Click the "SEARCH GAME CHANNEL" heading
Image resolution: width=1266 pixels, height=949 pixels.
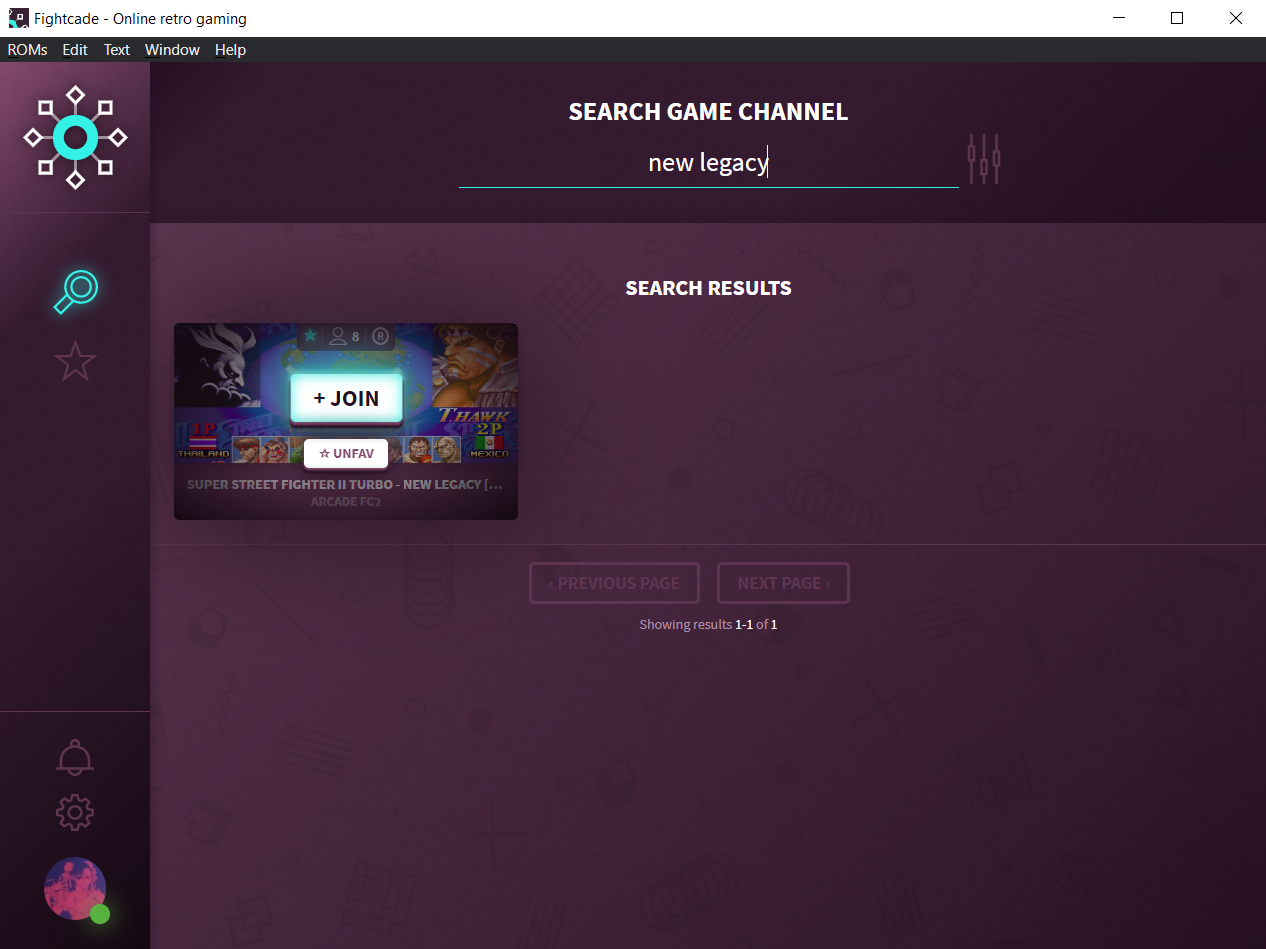708,112
